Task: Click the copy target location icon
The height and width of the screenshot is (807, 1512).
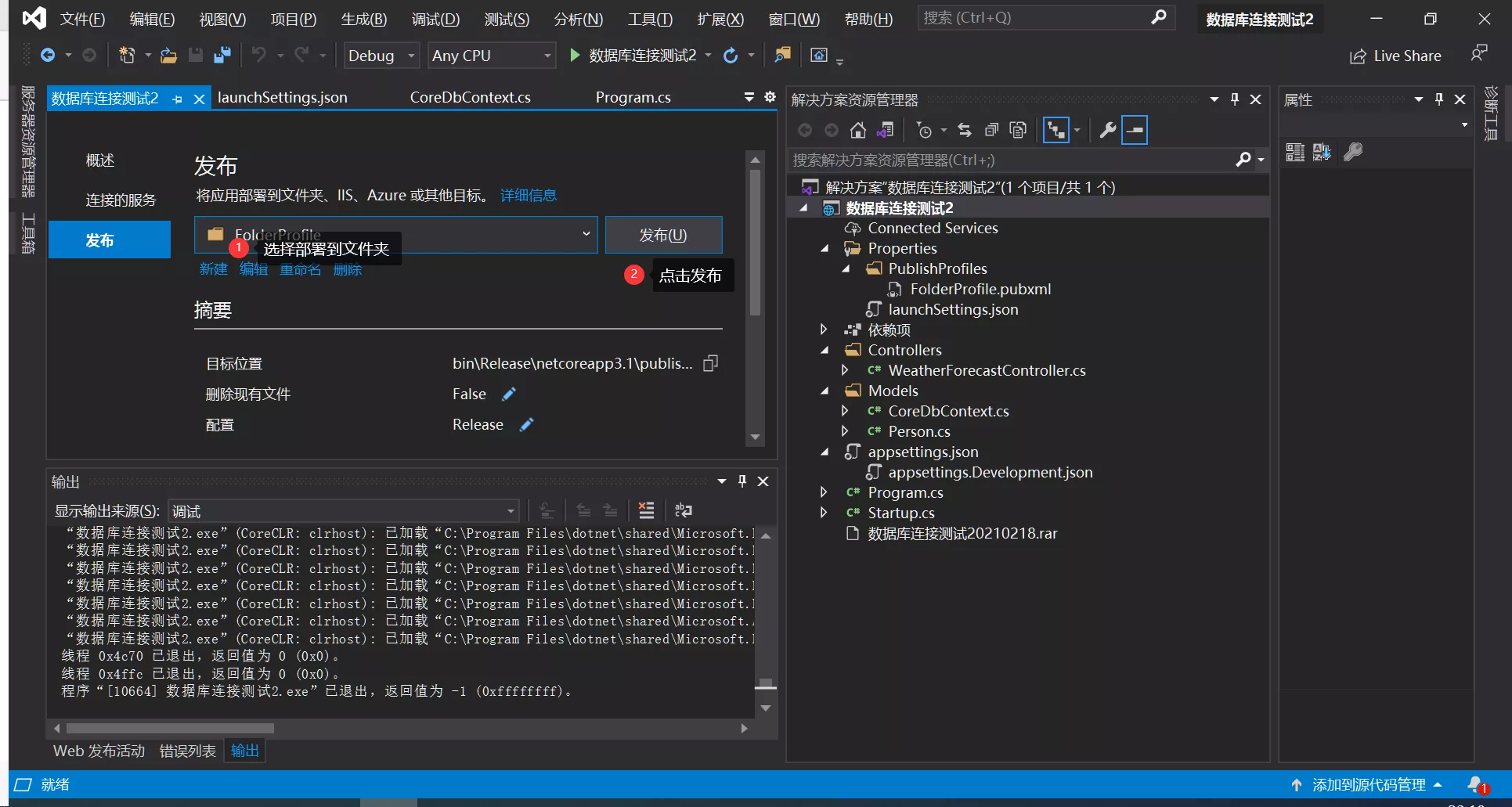Action: point(710,363)
